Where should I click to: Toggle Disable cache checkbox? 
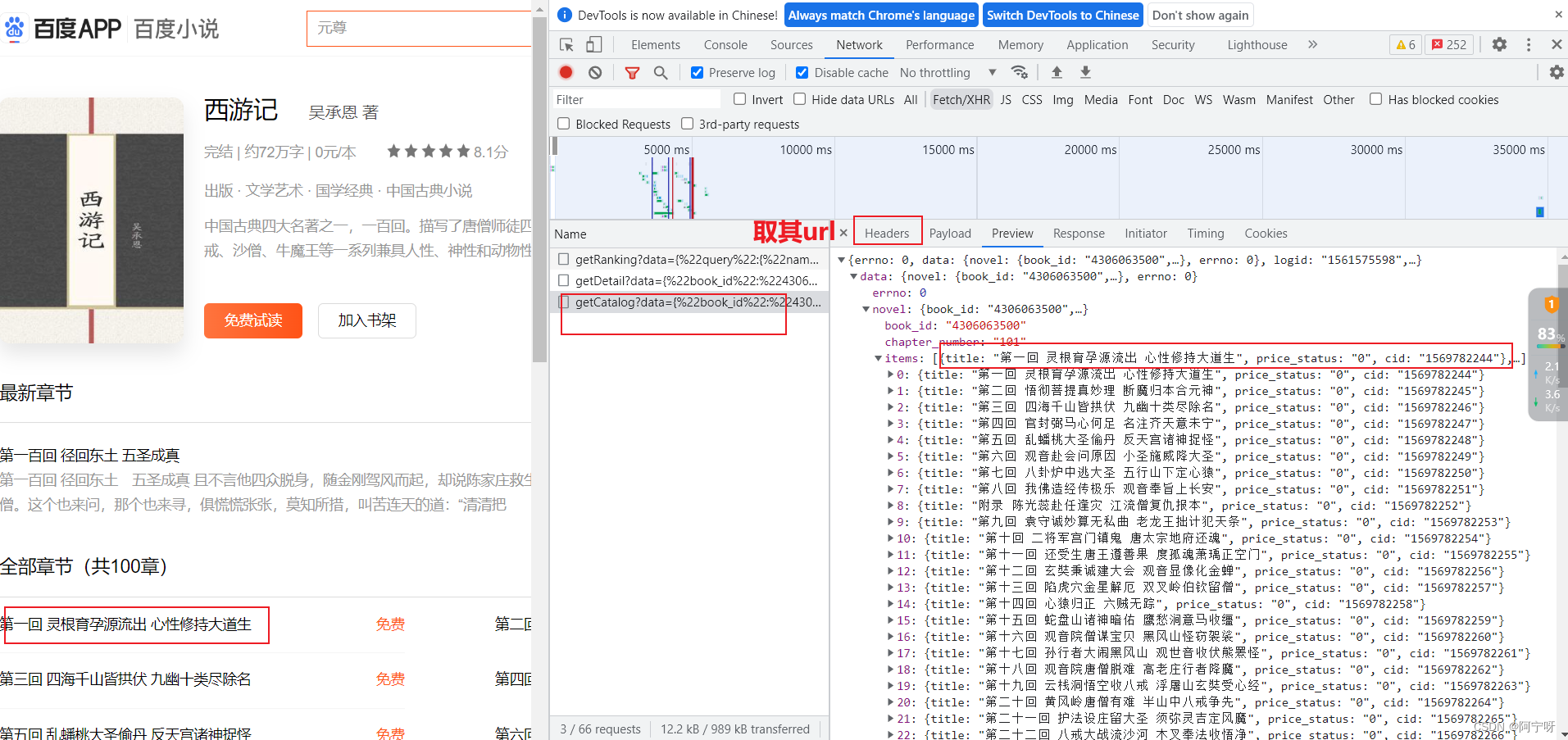point(802,73)
